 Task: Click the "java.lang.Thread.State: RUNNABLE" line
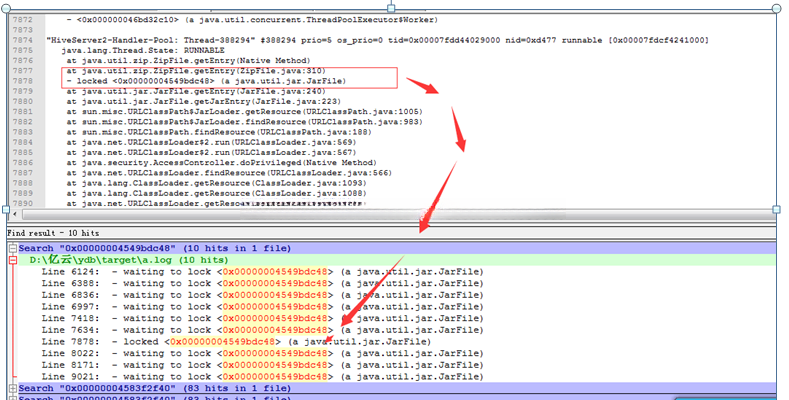pyautogui.click(x=143, y=50)
